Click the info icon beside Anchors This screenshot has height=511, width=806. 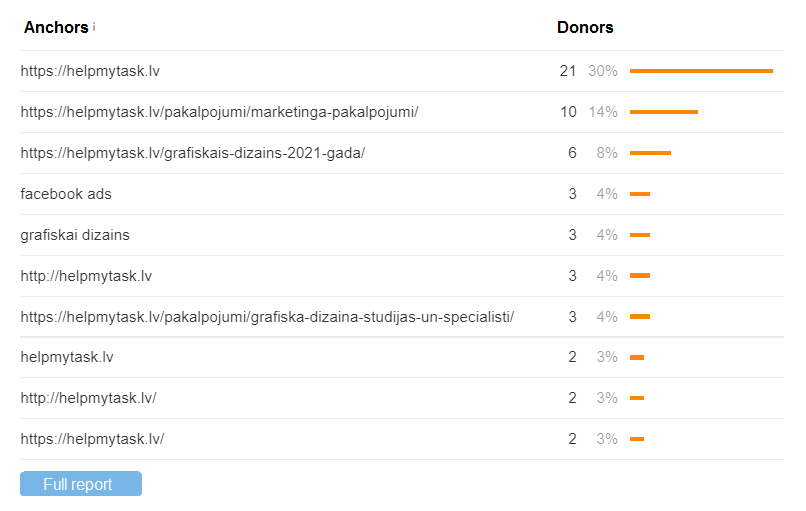[x=94, y=27]
